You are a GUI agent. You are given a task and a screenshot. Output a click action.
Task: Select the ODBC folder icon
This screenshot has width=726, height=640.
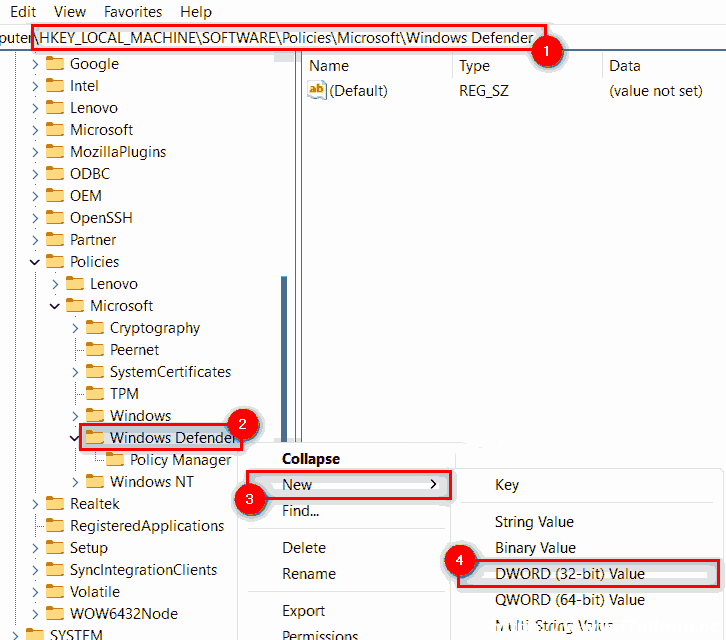pyautogui.click(x=55, y=174)
